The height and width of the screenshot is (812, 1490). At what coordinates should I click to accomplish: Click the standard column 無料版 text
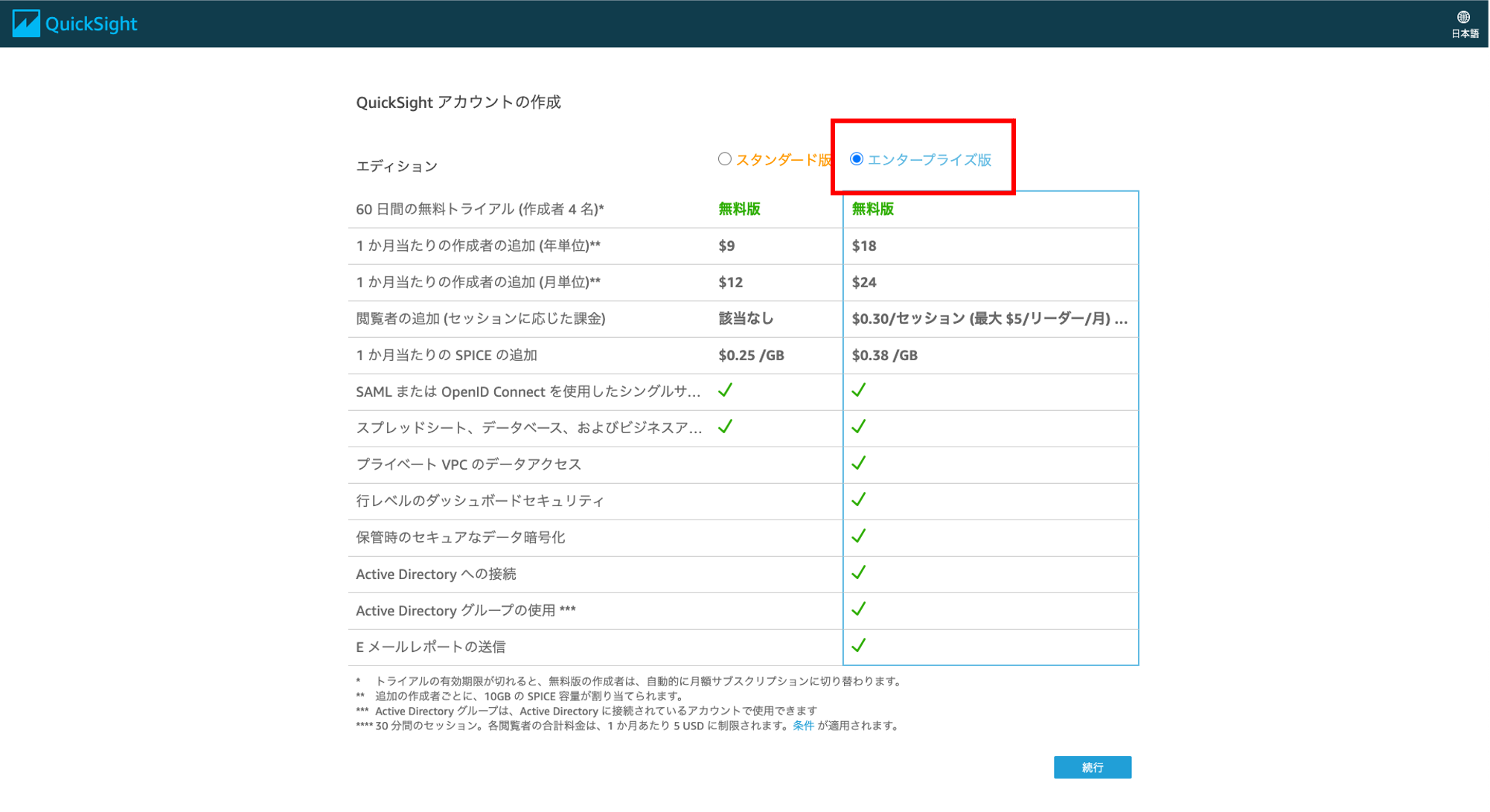pos(739,209)
